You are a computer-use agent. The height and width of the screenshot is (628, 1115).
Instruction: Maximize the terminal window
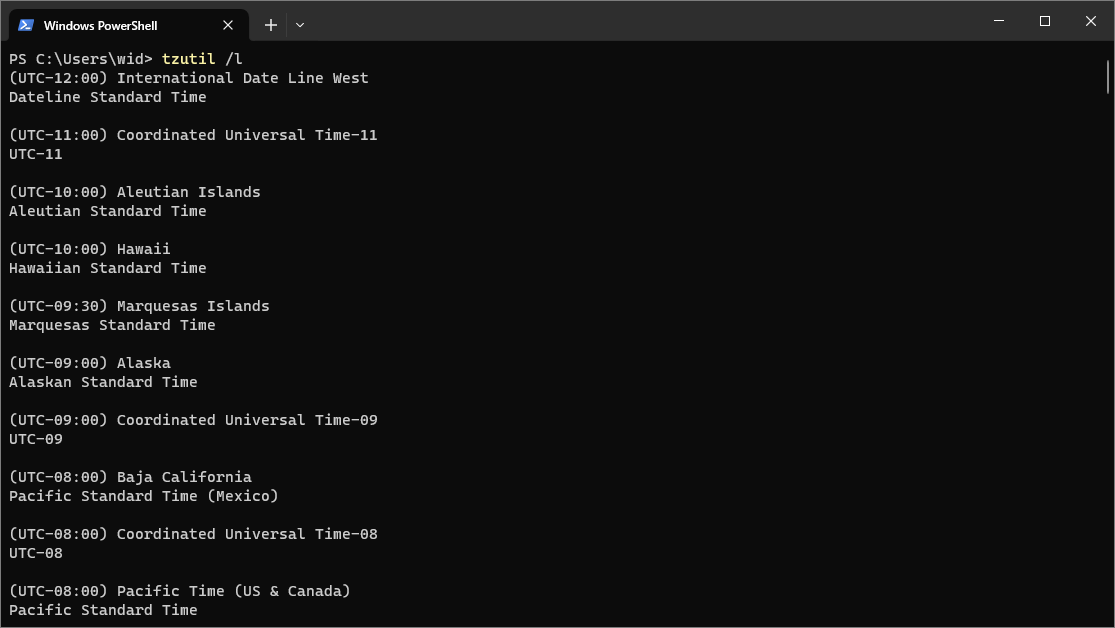click(1044, 20)
